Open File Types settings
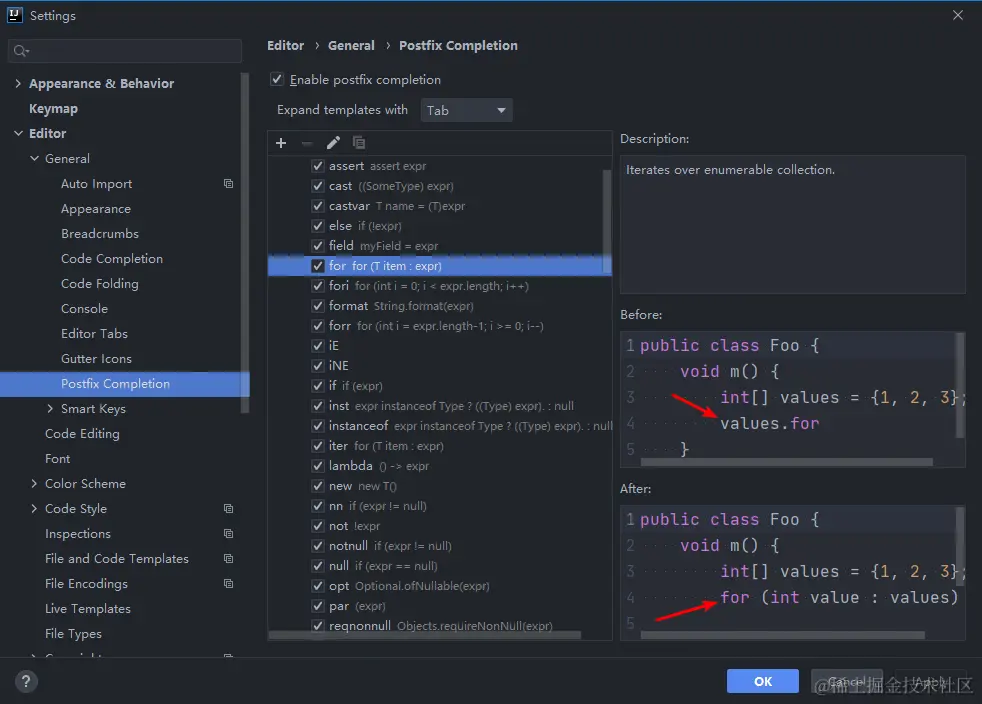 tap(73, 634)
